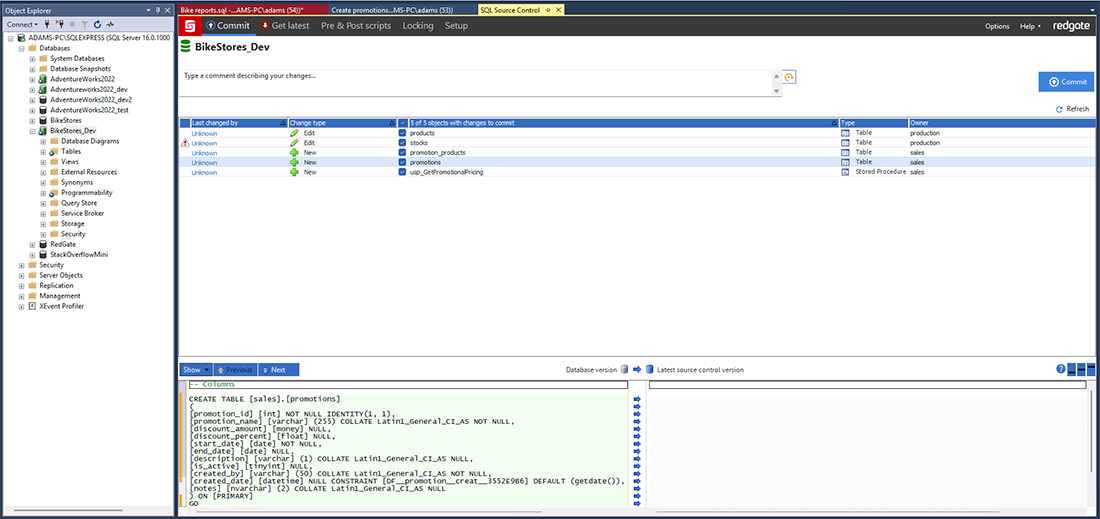This screenshot has height=519, width=1100.
Task: Select the AdventureWorks2022_test database node
Action: (x=89, y=110)
